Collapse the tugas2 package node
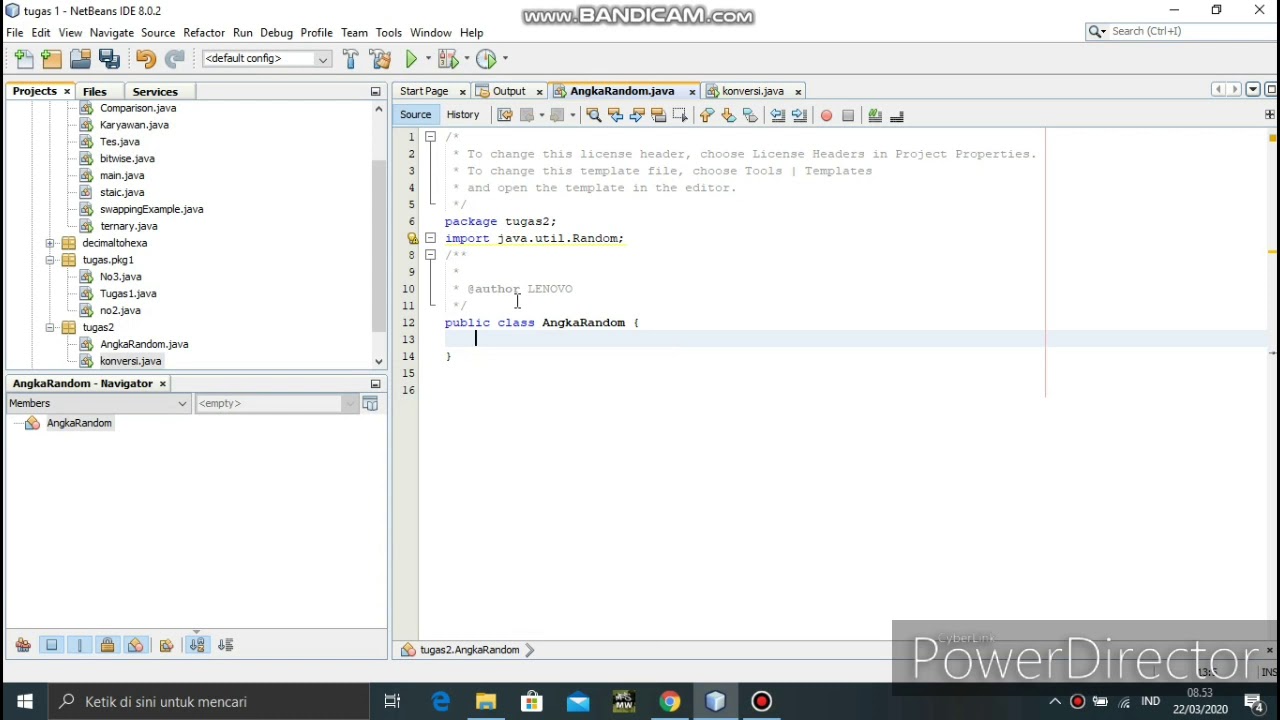Image resolution: width=1280 pixels, height=720 pixels. point(50,327)
